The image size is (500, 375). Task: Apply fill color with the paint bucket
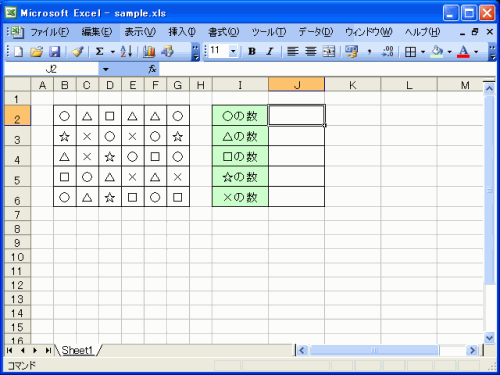(437, 52)
